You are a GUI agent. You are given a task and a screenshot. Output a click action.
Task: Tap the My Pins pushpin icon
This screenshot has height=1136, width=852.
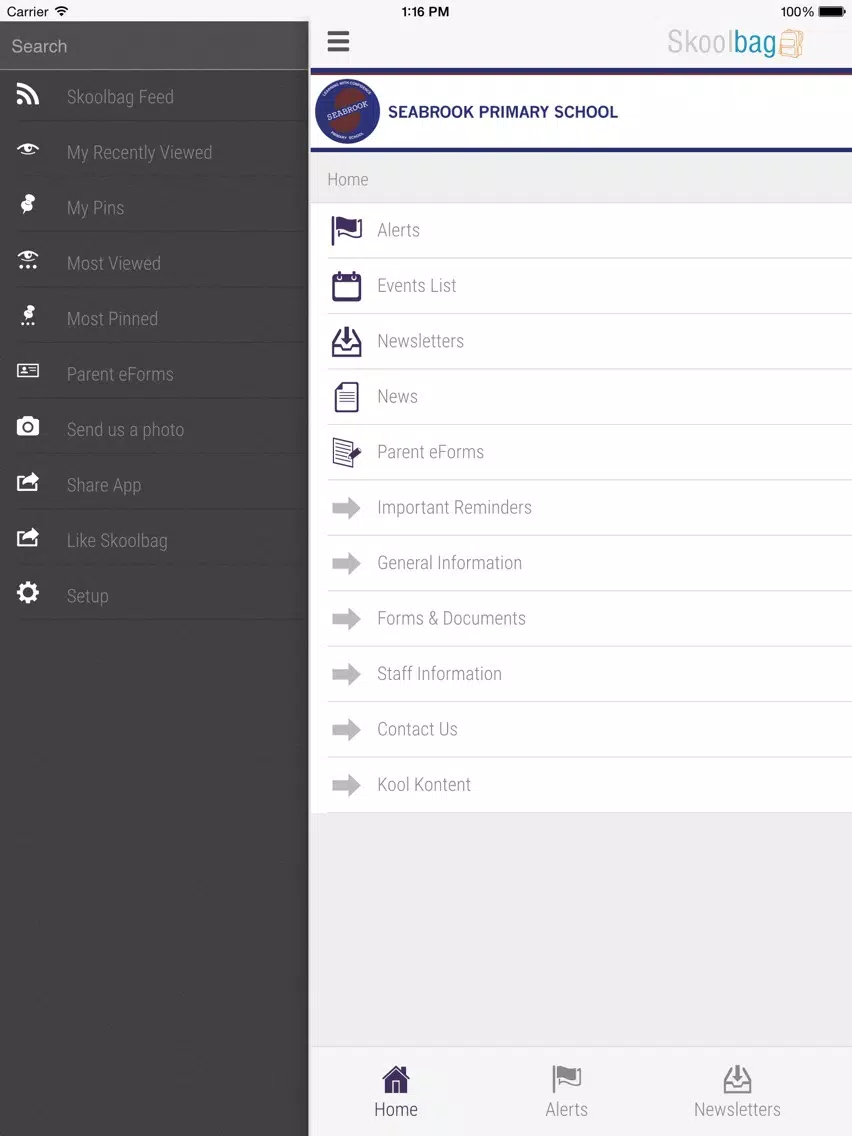(x=28, y=205)
